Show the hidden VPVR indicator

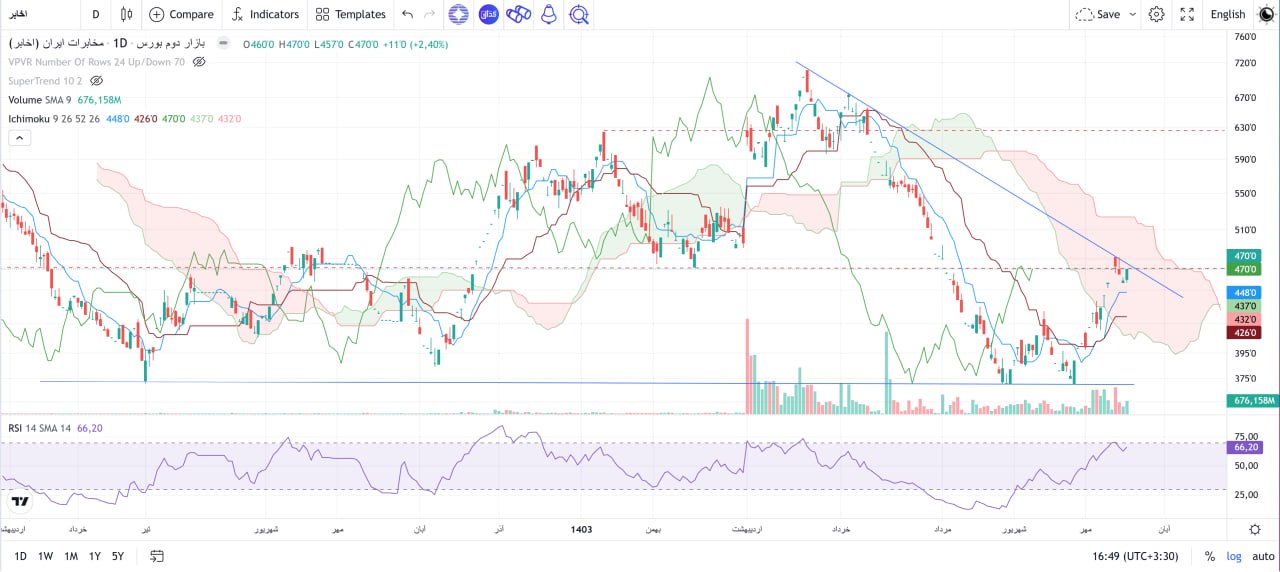pyautogui.click(x=199, y=62)
